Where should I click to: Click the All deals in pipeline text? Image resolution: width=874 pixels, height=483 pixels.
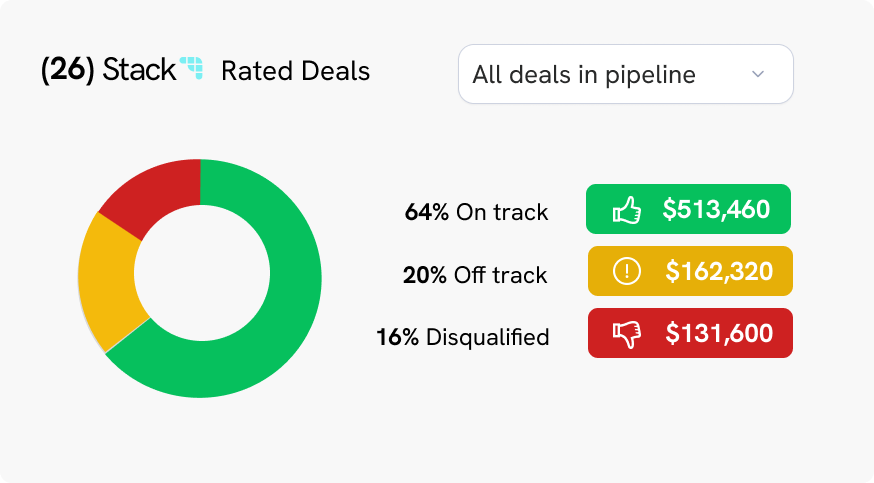point(584,75)
